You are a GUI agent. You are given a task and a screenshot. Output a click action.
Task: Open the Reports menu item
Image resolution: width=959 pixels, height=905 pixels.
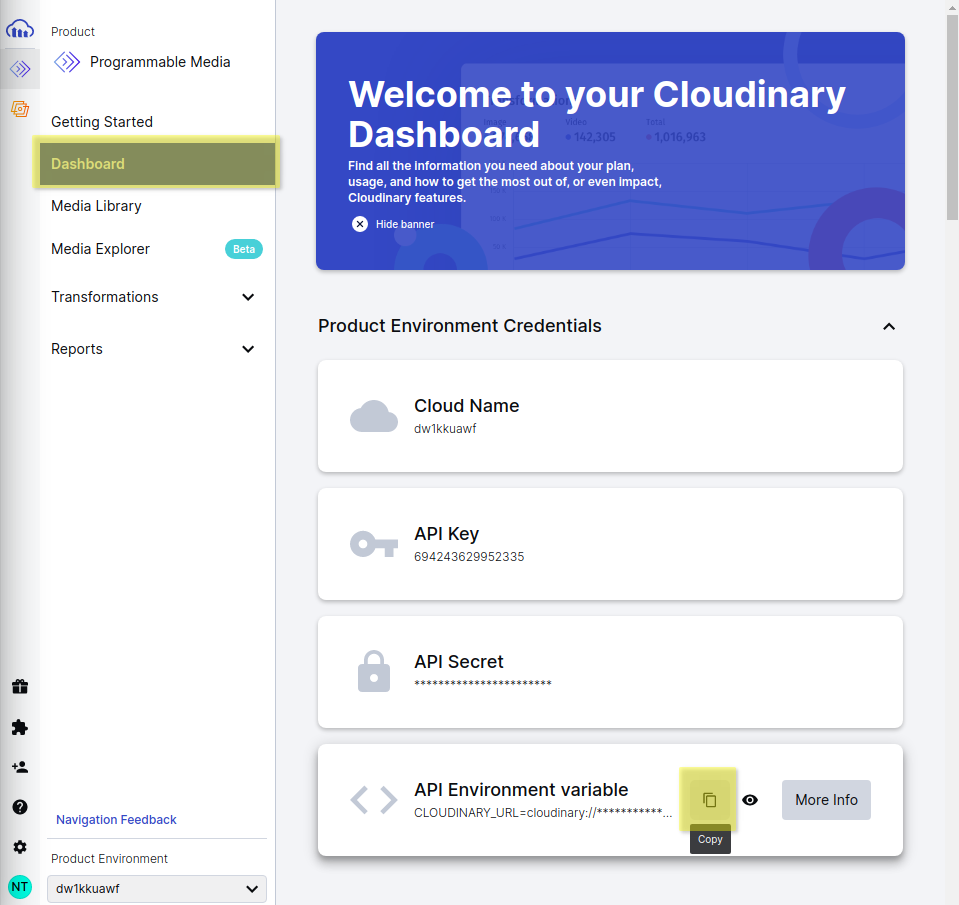click(76, 349)
